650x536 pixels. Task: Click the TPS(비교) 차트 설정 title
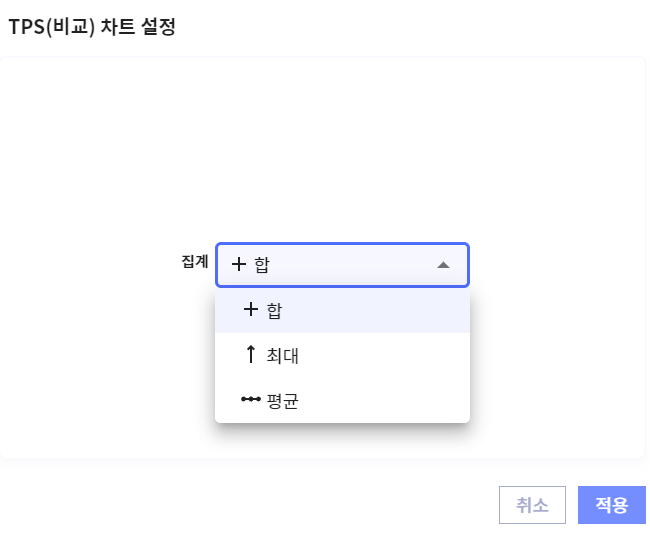(91, 27)
